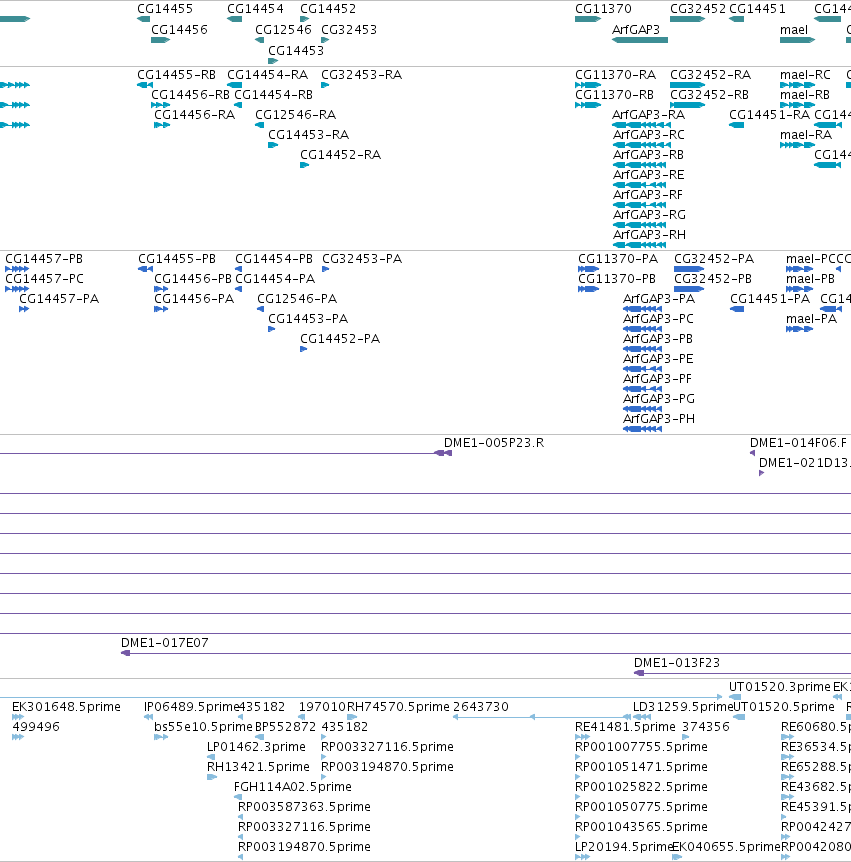Image resolution: width=851 pixels, height=862 pixels.
Task: Open the CG14455-PB protein label
Action: (x=176, y=259)
